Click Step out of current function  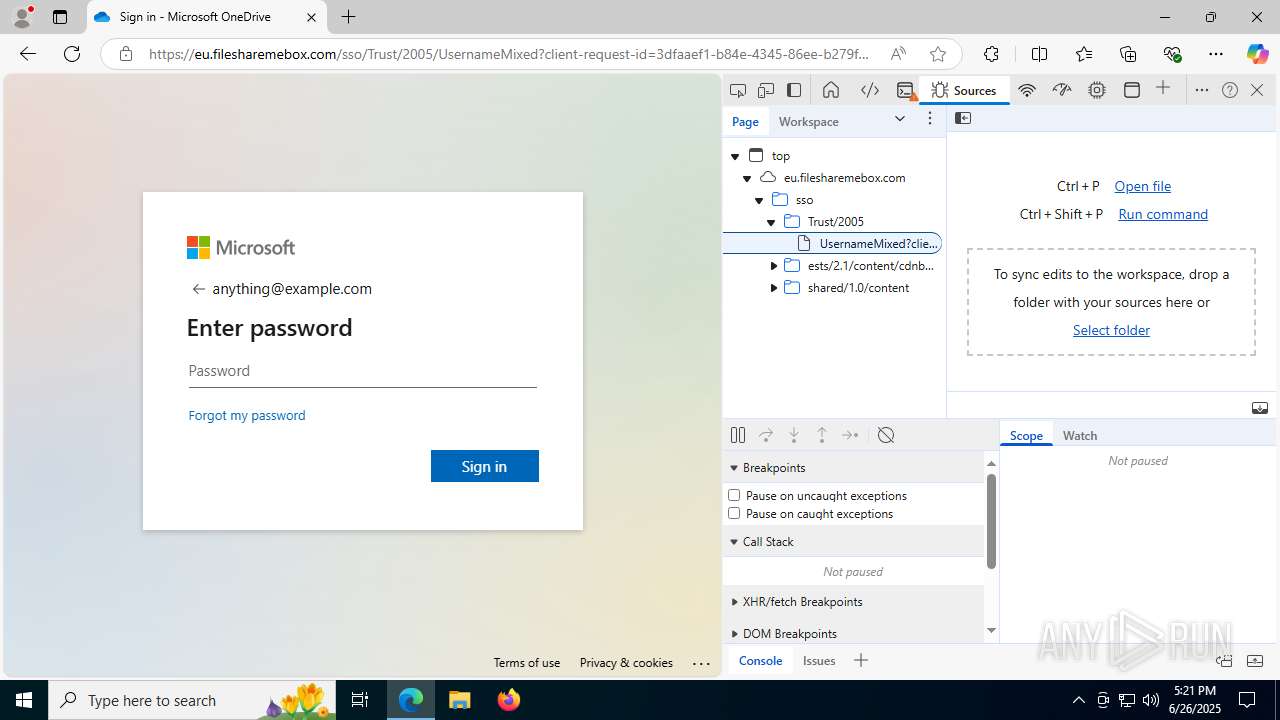tap(822, 435)
